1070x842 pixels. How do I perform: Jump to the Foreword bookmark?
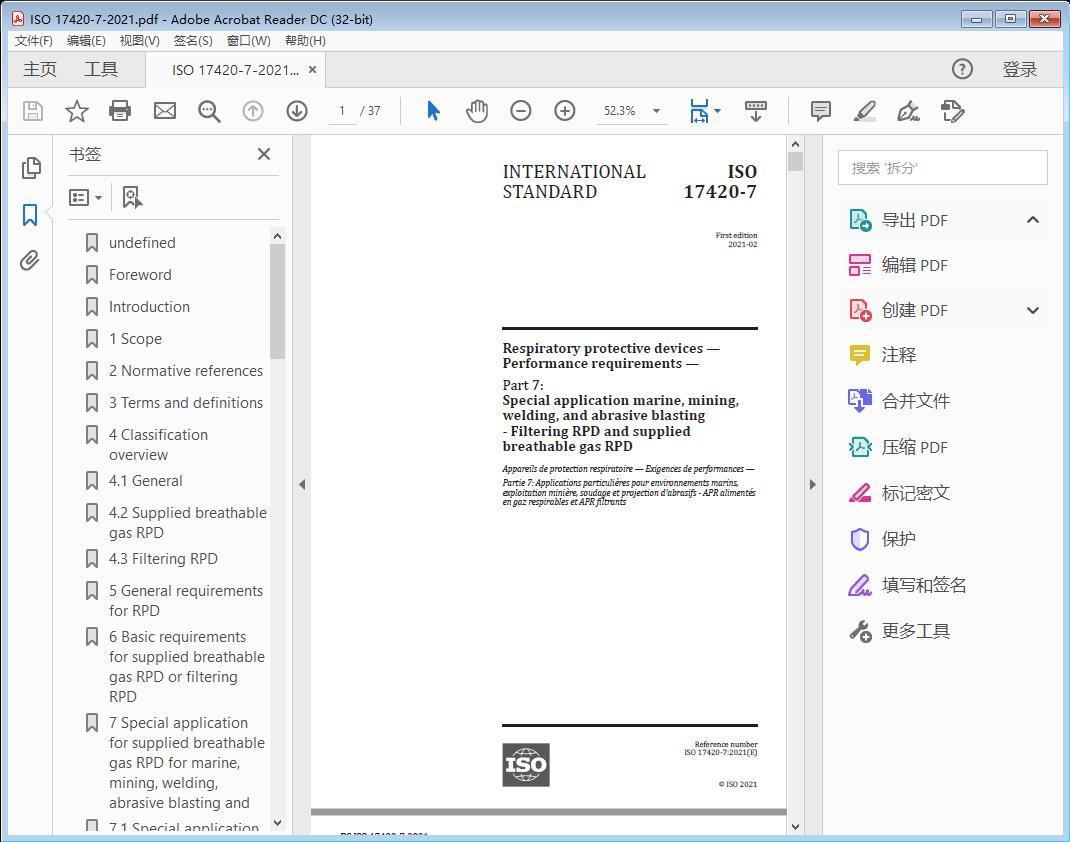[x=140, y=275]
